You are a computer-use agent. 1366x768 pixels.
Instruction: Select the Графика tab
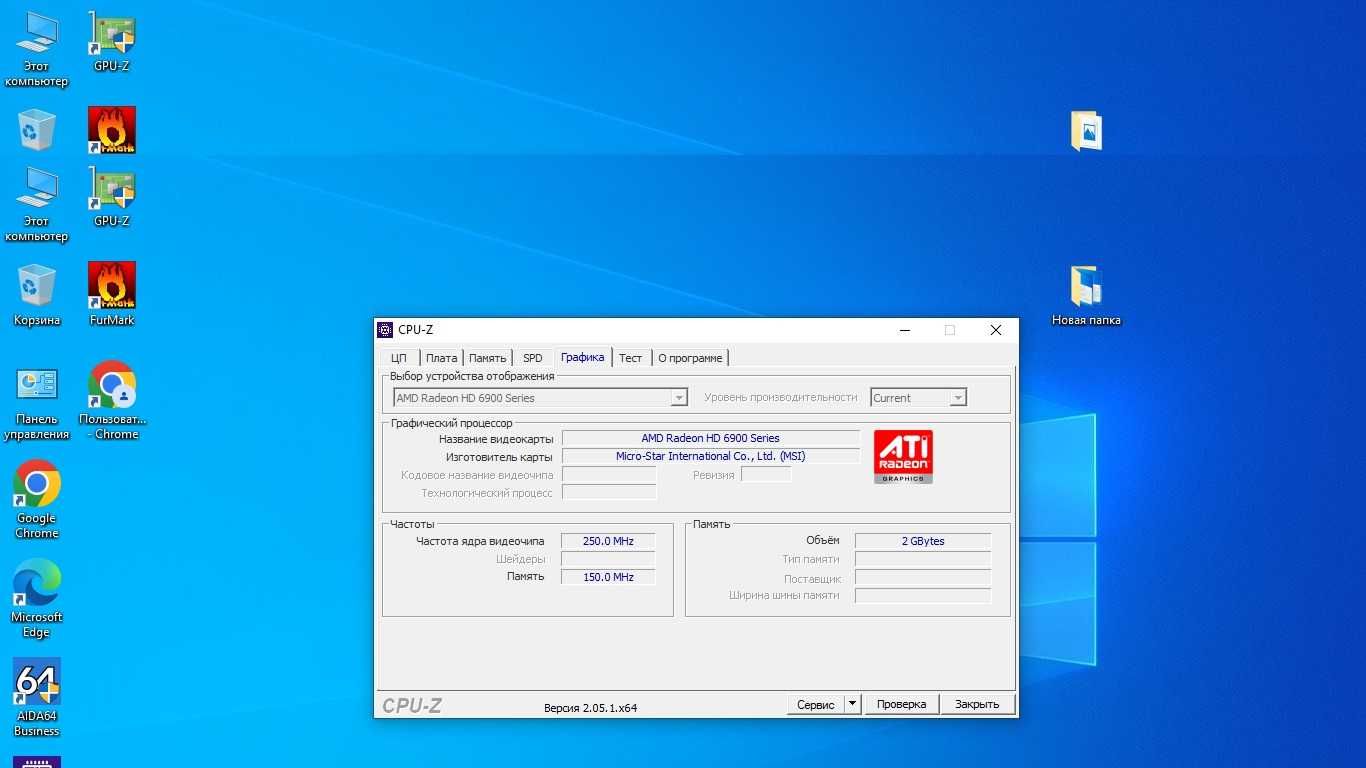[x=583, y=357]
